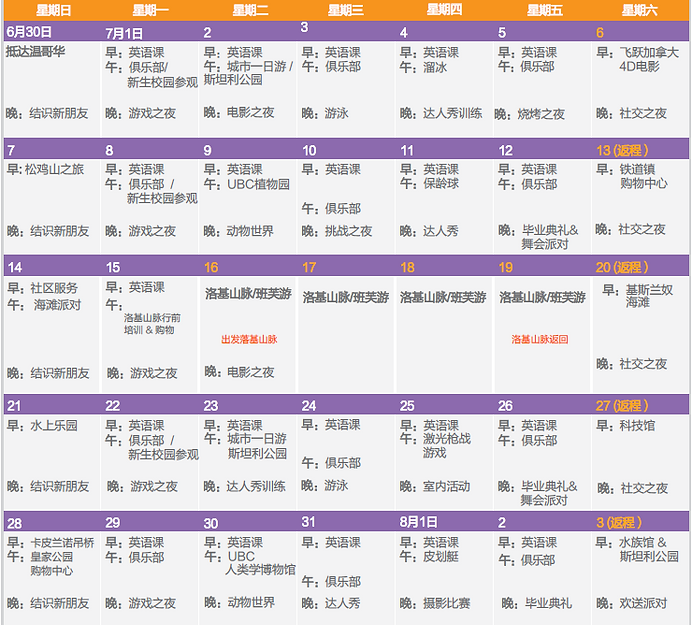Viewport: 692px width, 625px height.
Task: Click 毕业典礼& 舞会派对 on July 26
Action: [549, 493]
